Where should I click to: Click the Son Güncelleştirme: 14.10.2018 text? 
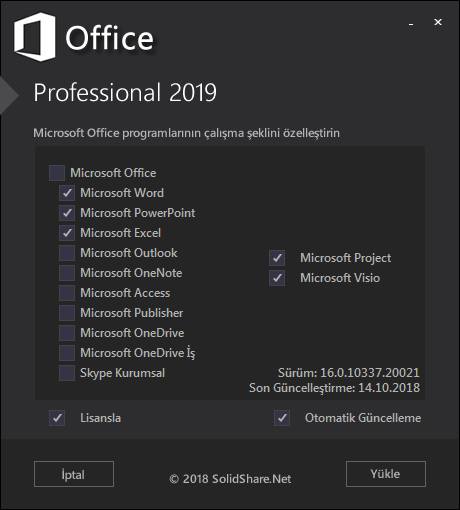(334, 388)
